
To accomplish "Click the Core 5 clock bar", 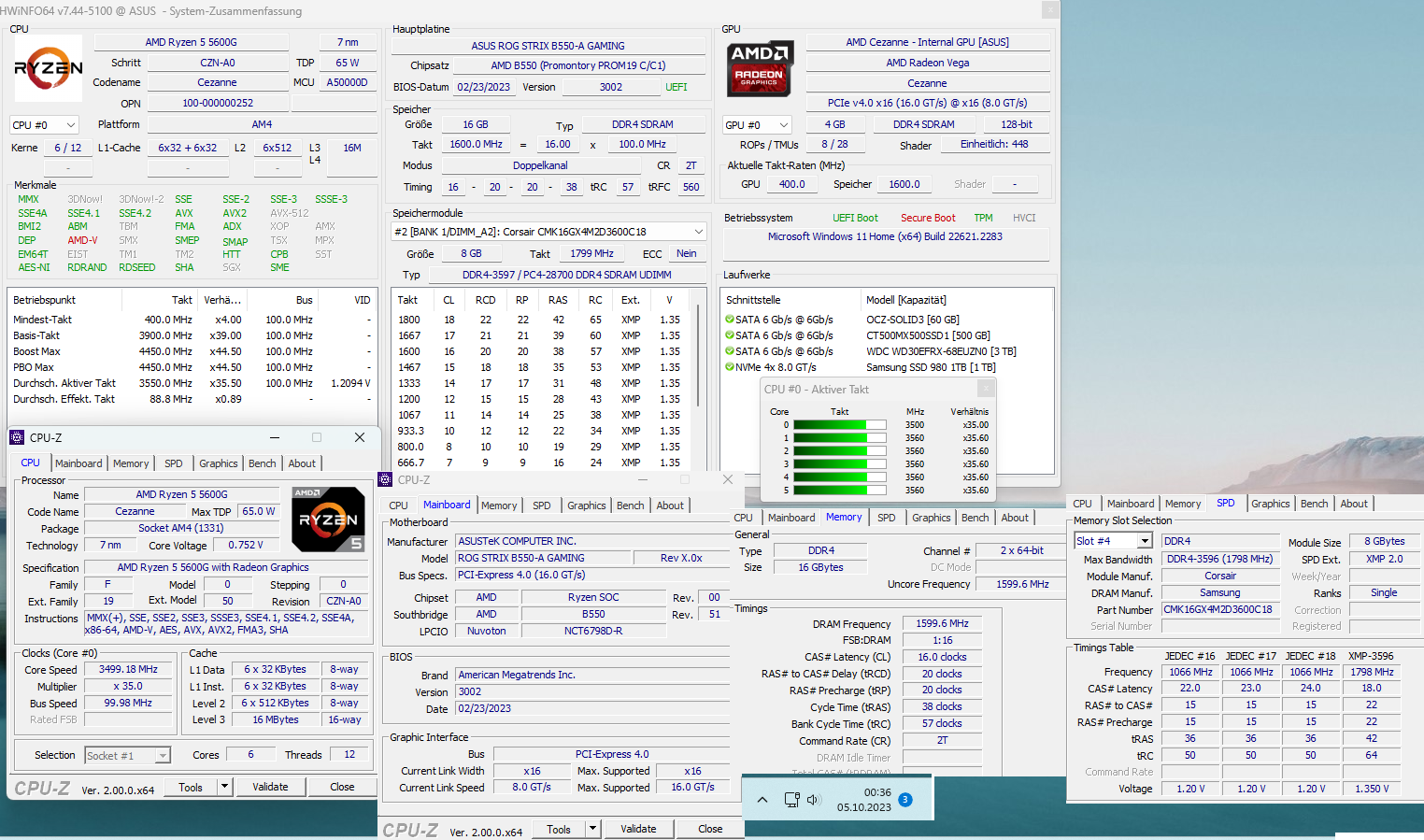I will click(839, 491).
